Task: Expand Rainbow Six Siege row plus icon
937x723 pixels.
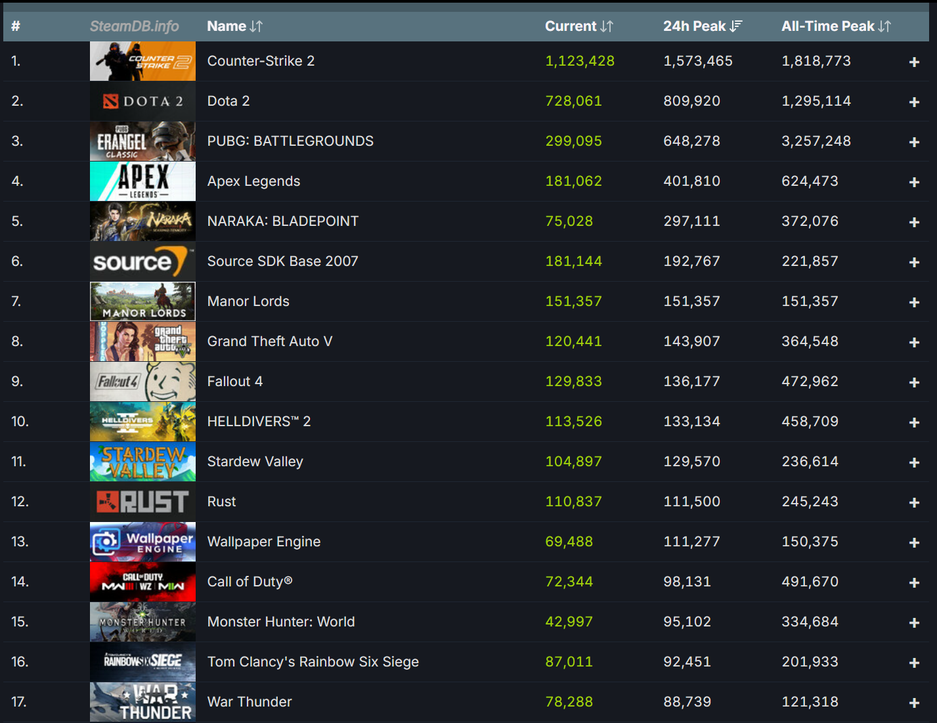Action: pos(914,662)
